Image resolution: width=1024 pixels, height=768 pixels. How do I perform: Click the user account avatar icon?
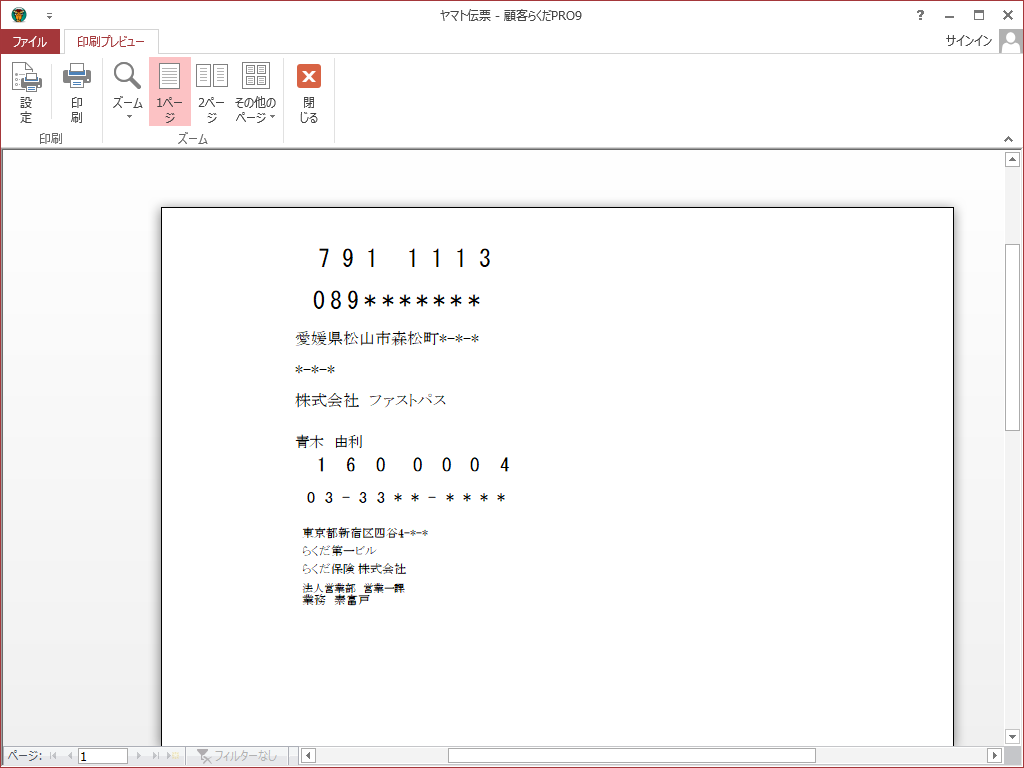tap(1011, 41)
